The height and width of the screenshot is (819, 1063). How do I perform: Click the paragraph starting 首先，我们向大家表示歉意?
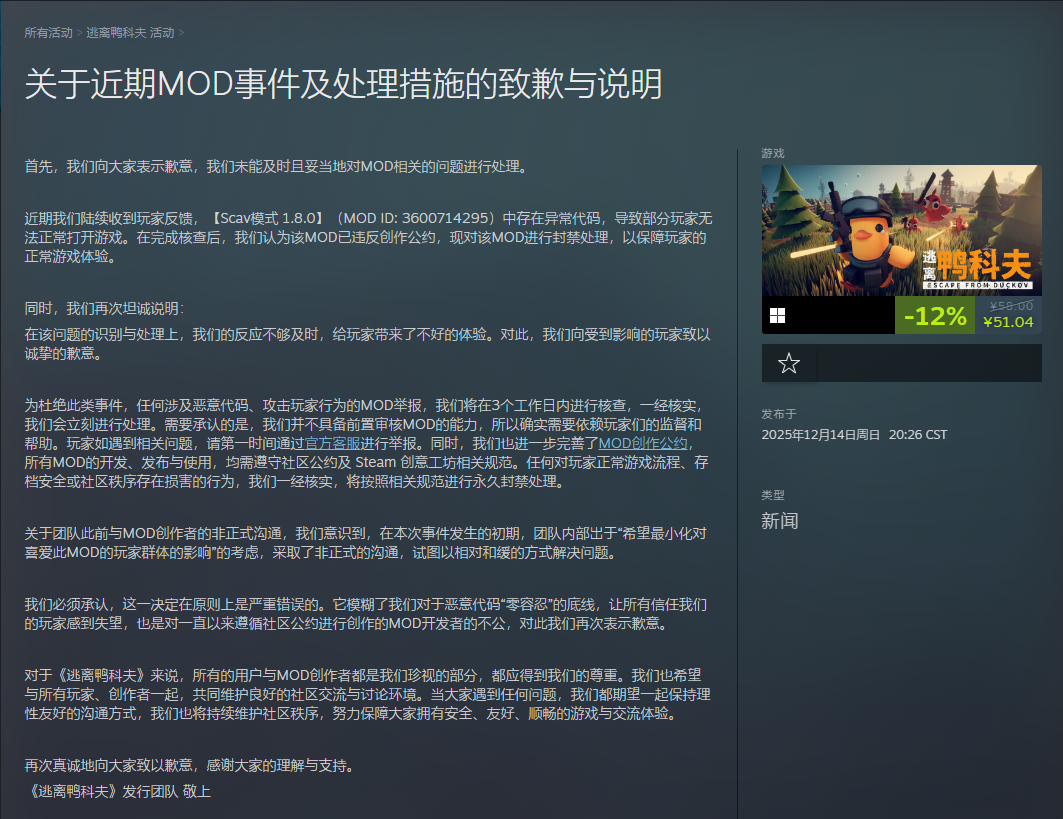click(279, 167)
